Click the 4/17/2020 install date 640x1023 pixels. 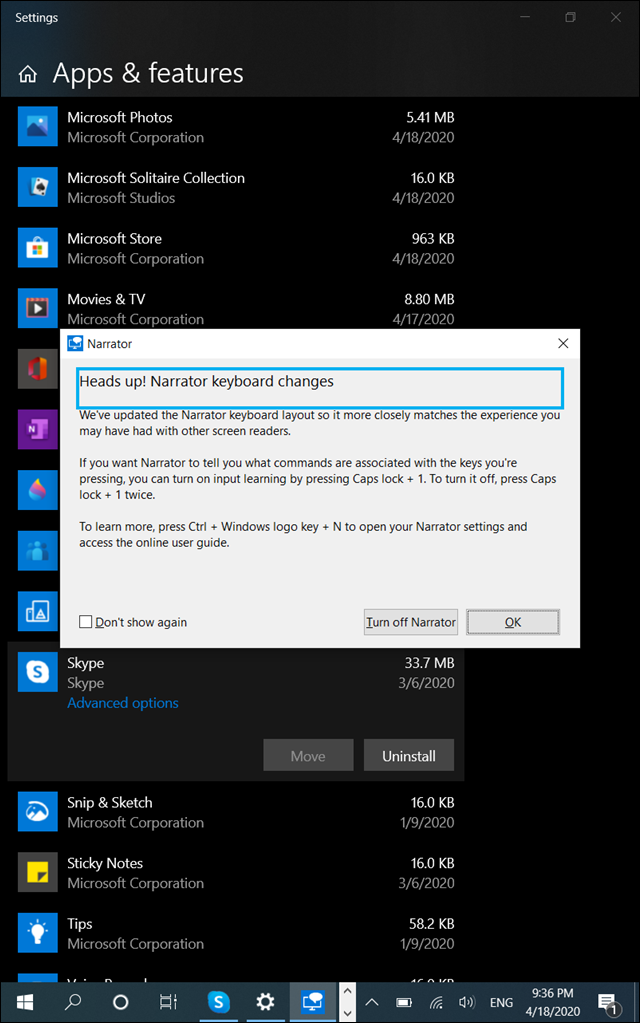tap(423, 319)
